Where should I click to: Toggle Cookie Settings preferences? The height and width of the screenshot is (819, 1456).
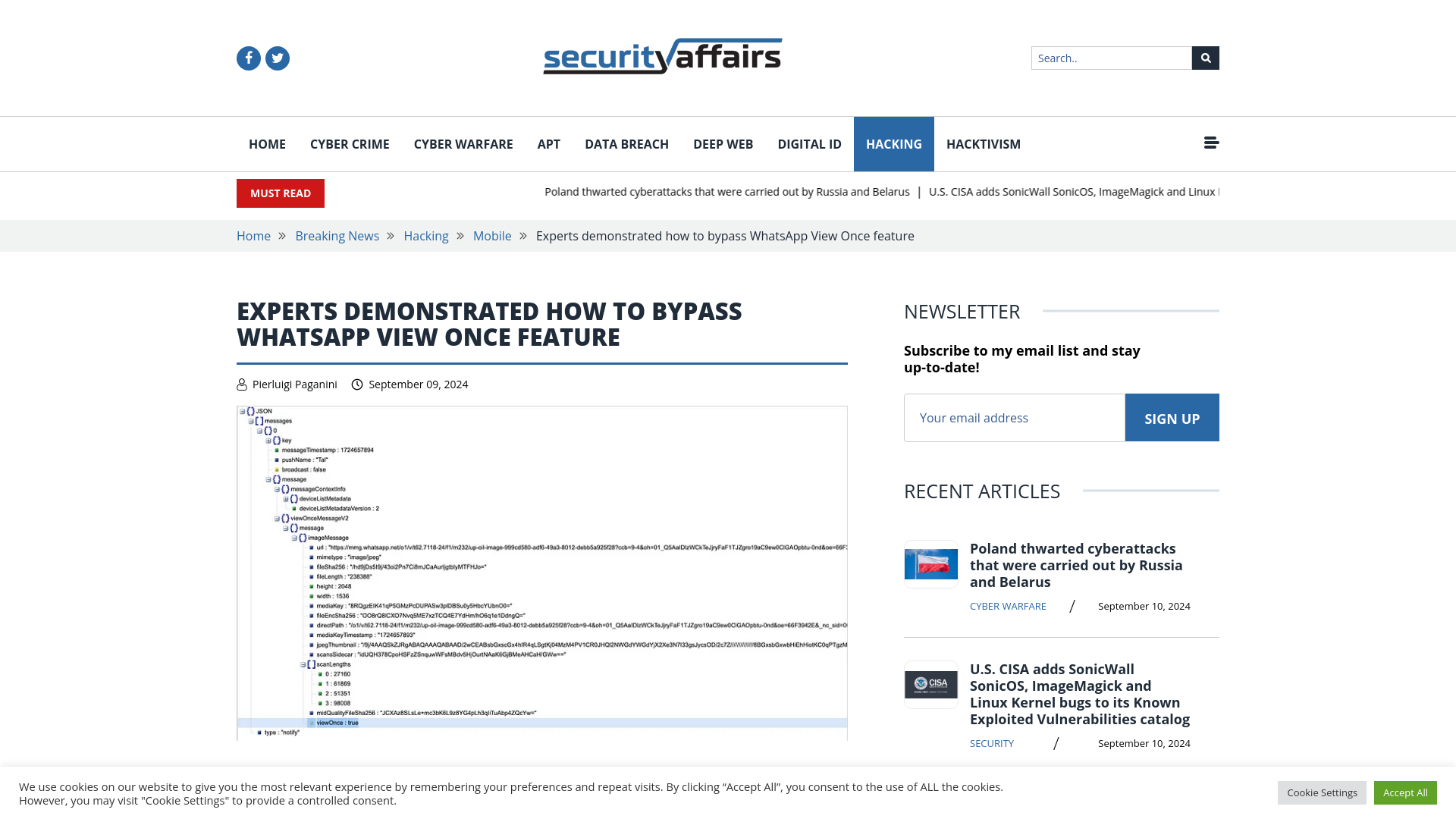pyautogui.click(x=1322, y=792)
